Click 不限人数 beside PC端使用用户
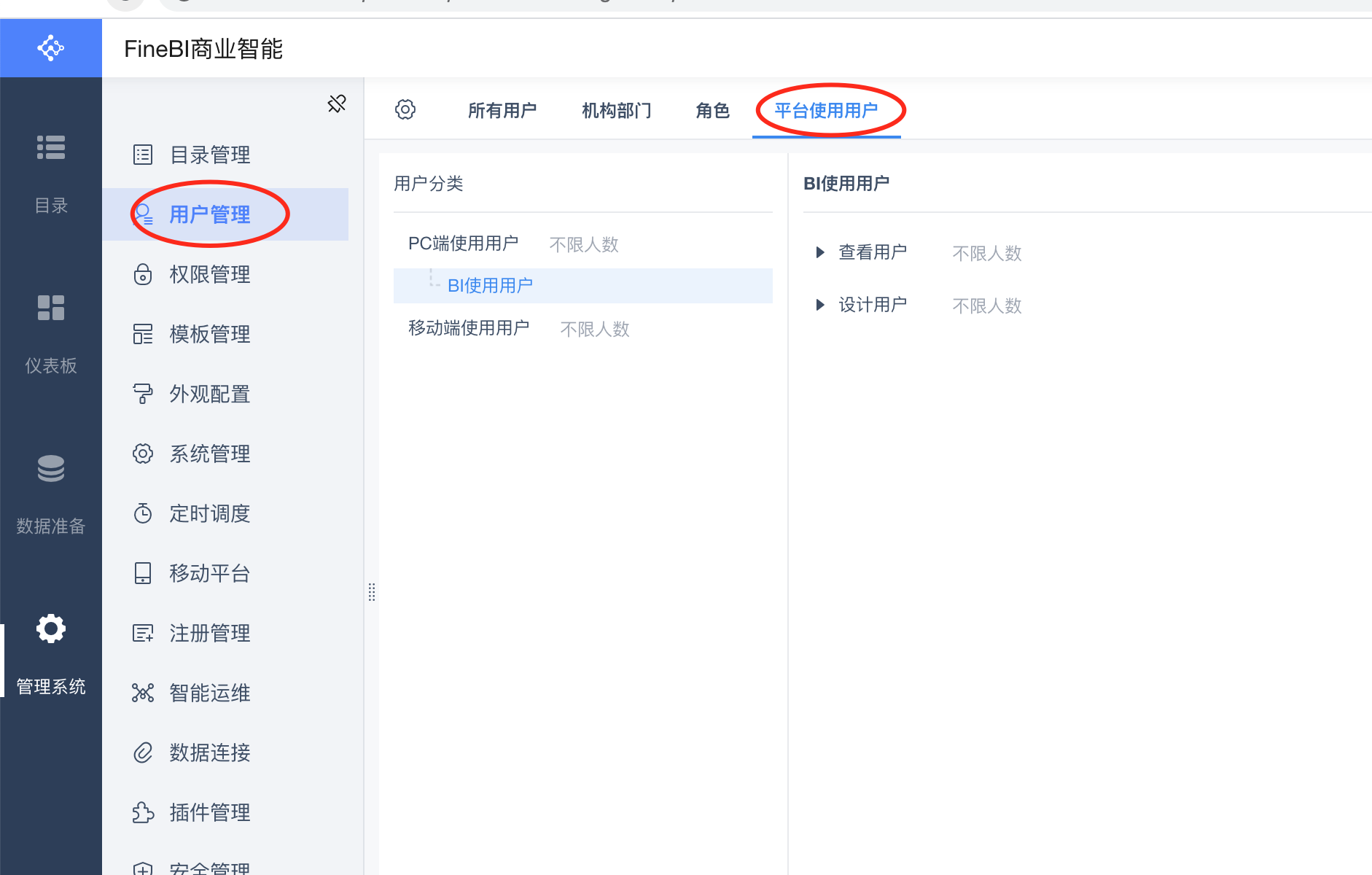The height and width of the screenshot is (875, 1372). [x=584, y=244]
